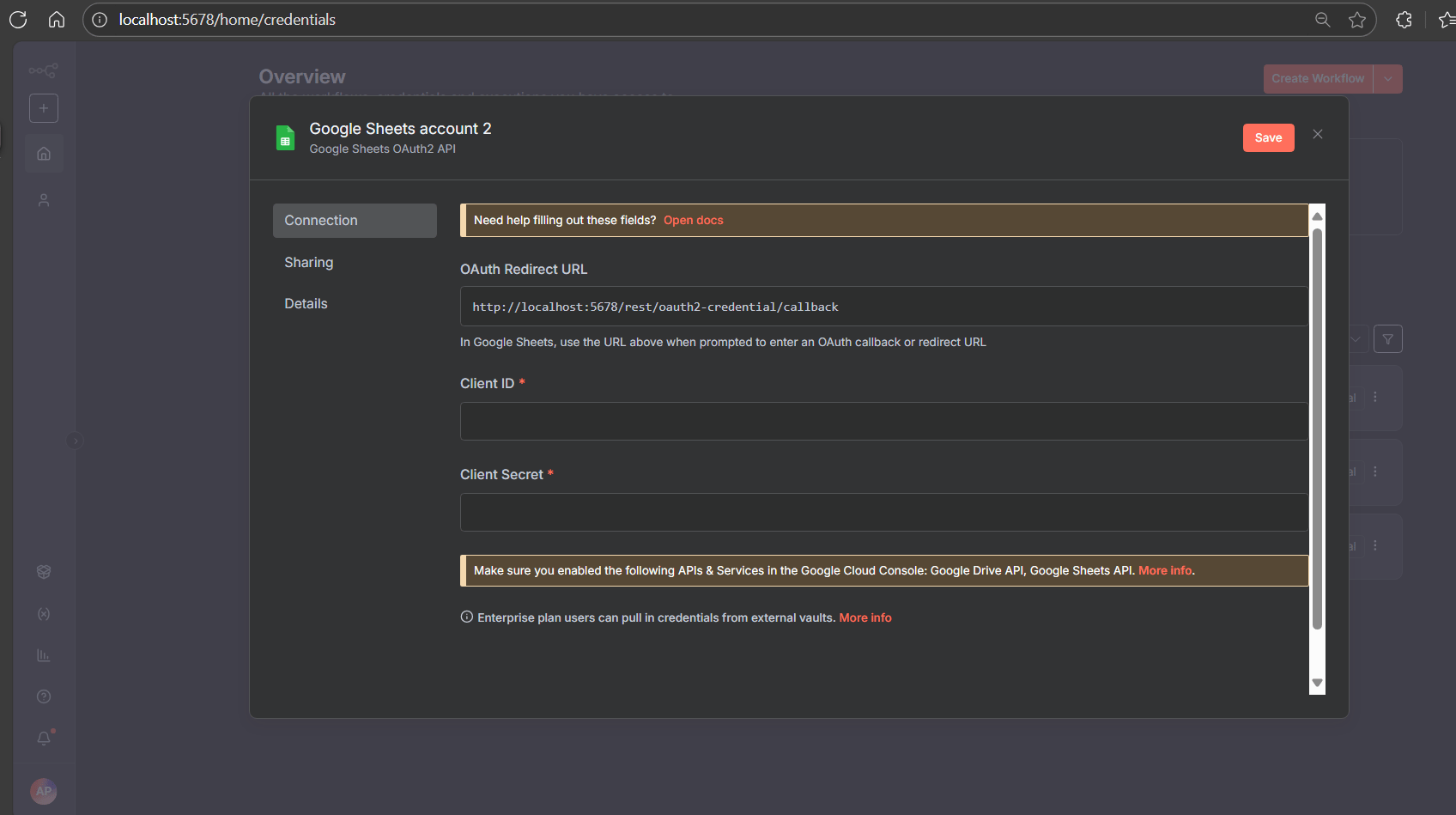Close the credential dialog with X
Image resolution: width=1456 pixels, height=815 pixels.
coord(1318,134)
